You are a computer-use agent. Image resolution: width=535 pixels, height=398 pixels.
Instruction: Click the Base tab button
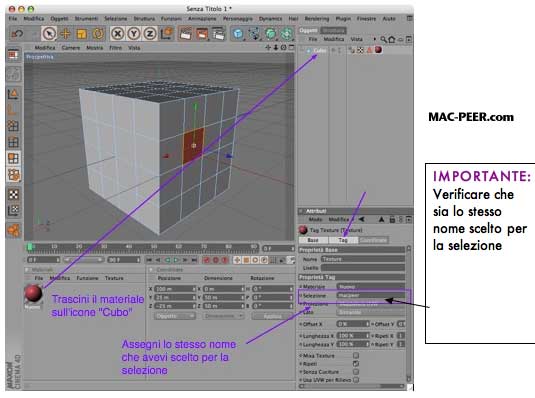[313, 240]
